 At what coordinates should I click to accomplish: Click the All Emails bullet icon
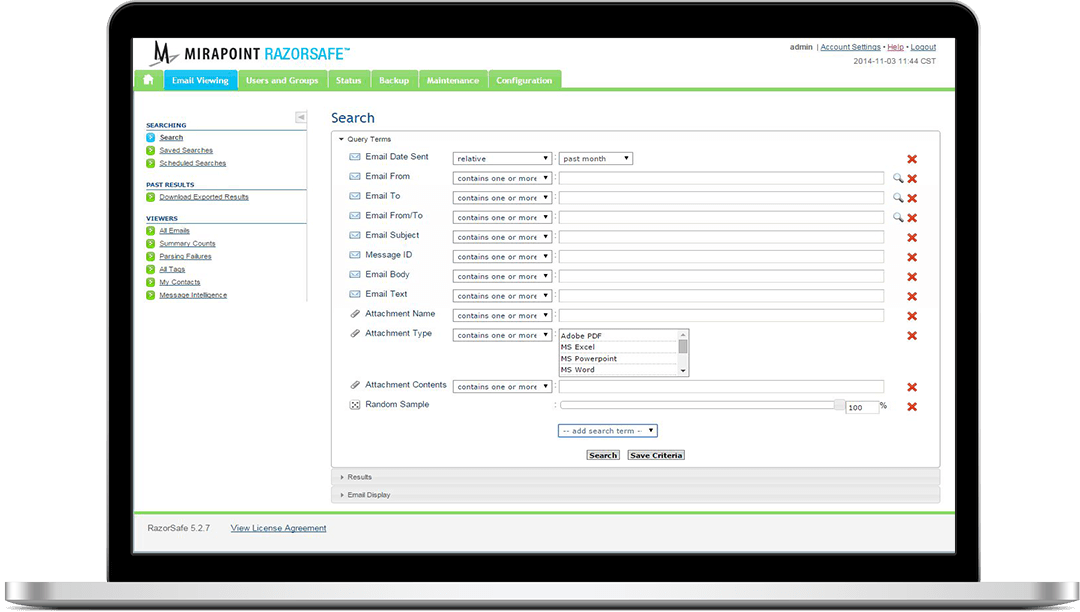pos(150,231)
